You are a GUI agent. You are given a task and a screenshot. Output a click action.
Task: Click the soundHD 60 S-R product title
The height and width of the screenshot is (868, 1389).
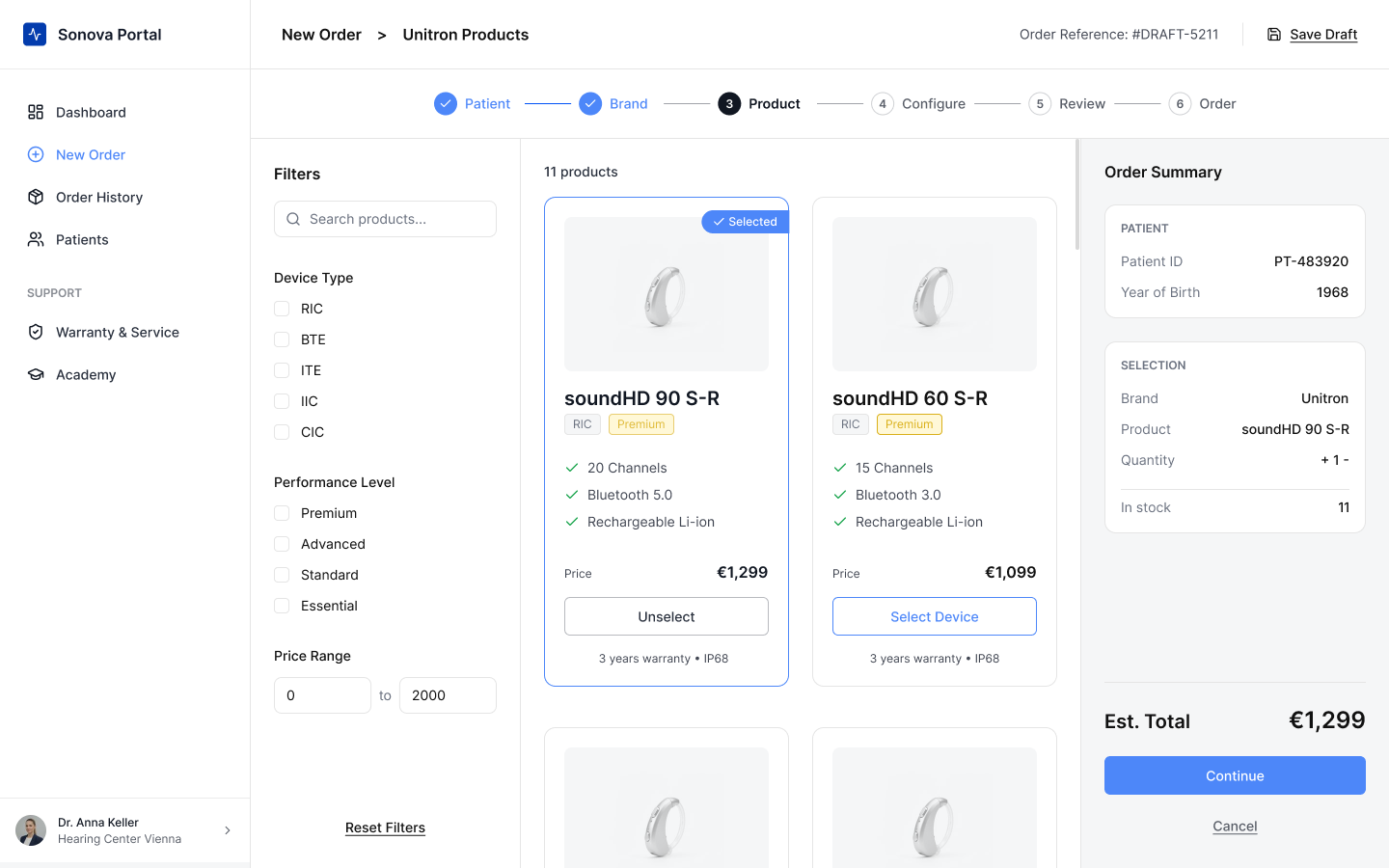coord(910,398)
